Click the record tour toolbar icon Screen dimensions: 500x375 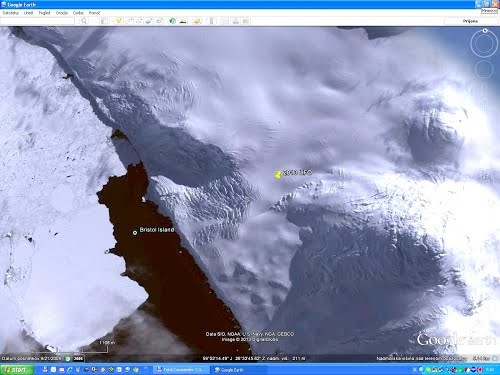click(159, 21)
